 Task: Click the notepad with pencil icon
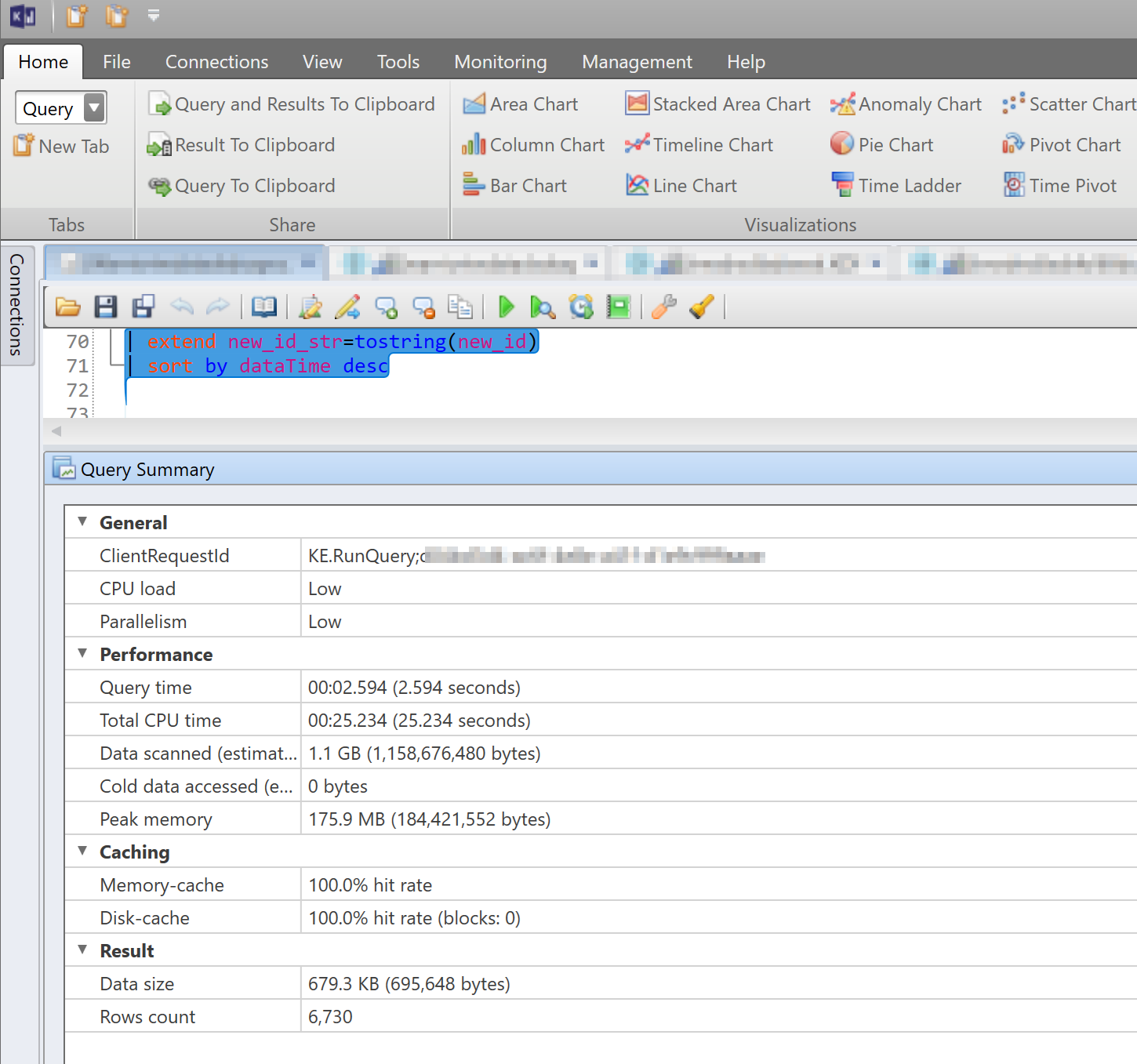pos(311,307)
